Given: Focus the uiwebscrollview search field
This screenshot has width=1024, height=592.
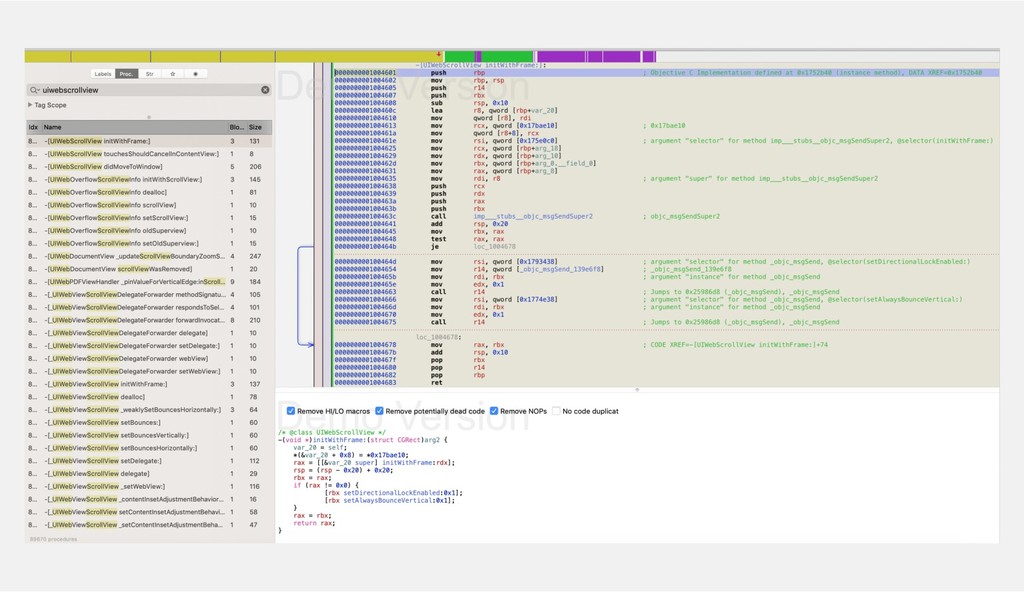Looking at the screenshot, I should (149, 90).
